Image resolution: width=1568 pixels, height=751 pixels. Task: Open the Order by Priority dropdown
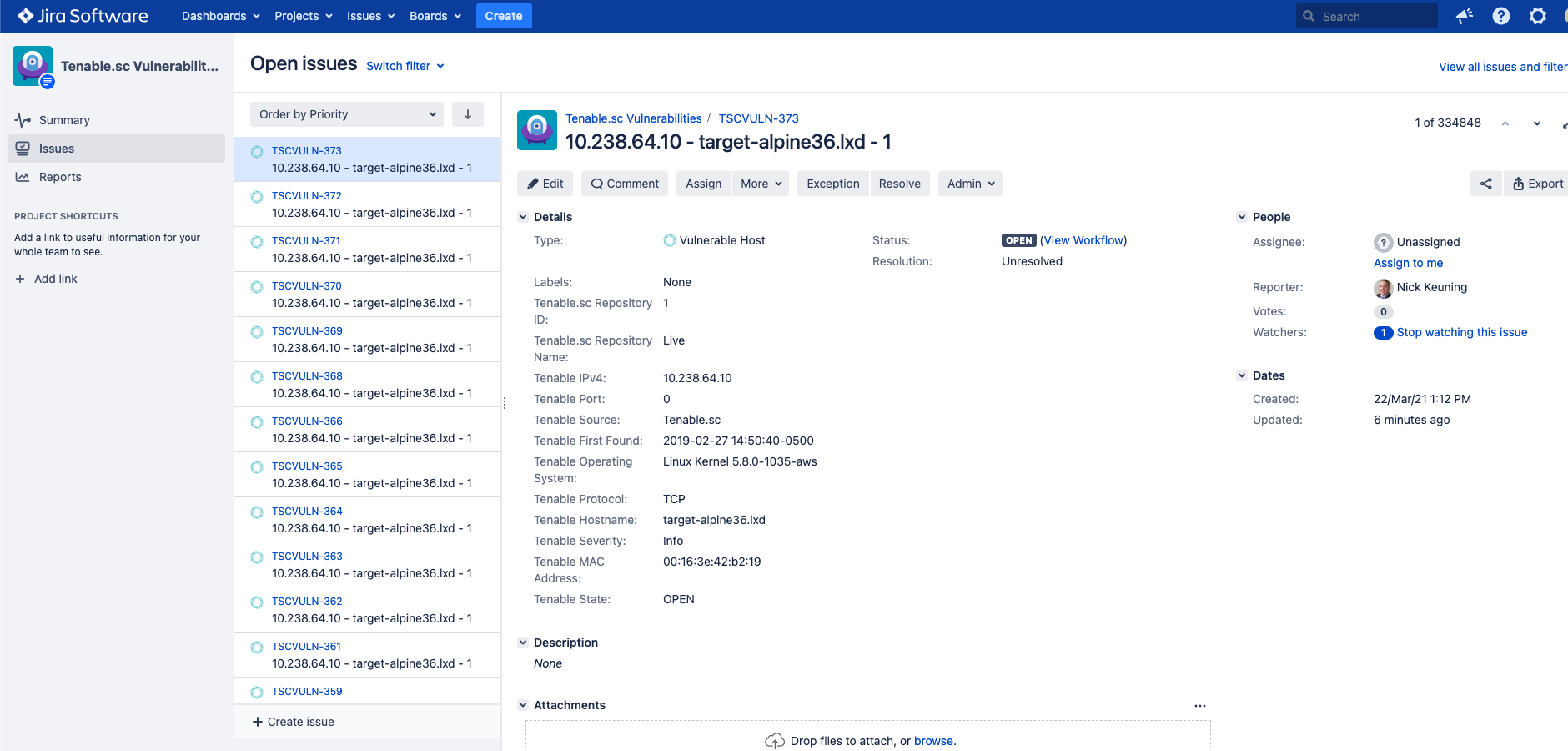[x=347, y=114]
